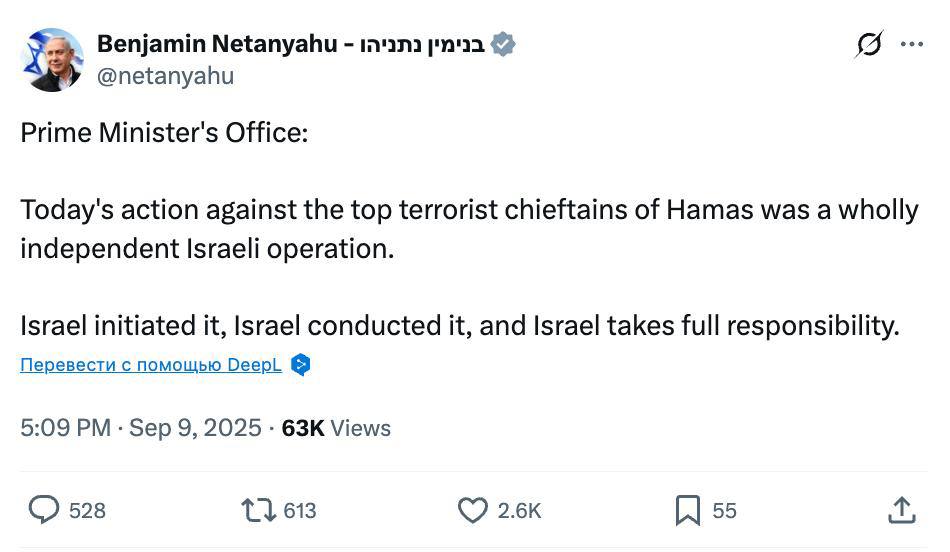Click the repost arrows icon
Viewport: 950px width, 552px height.
[259, 510]
